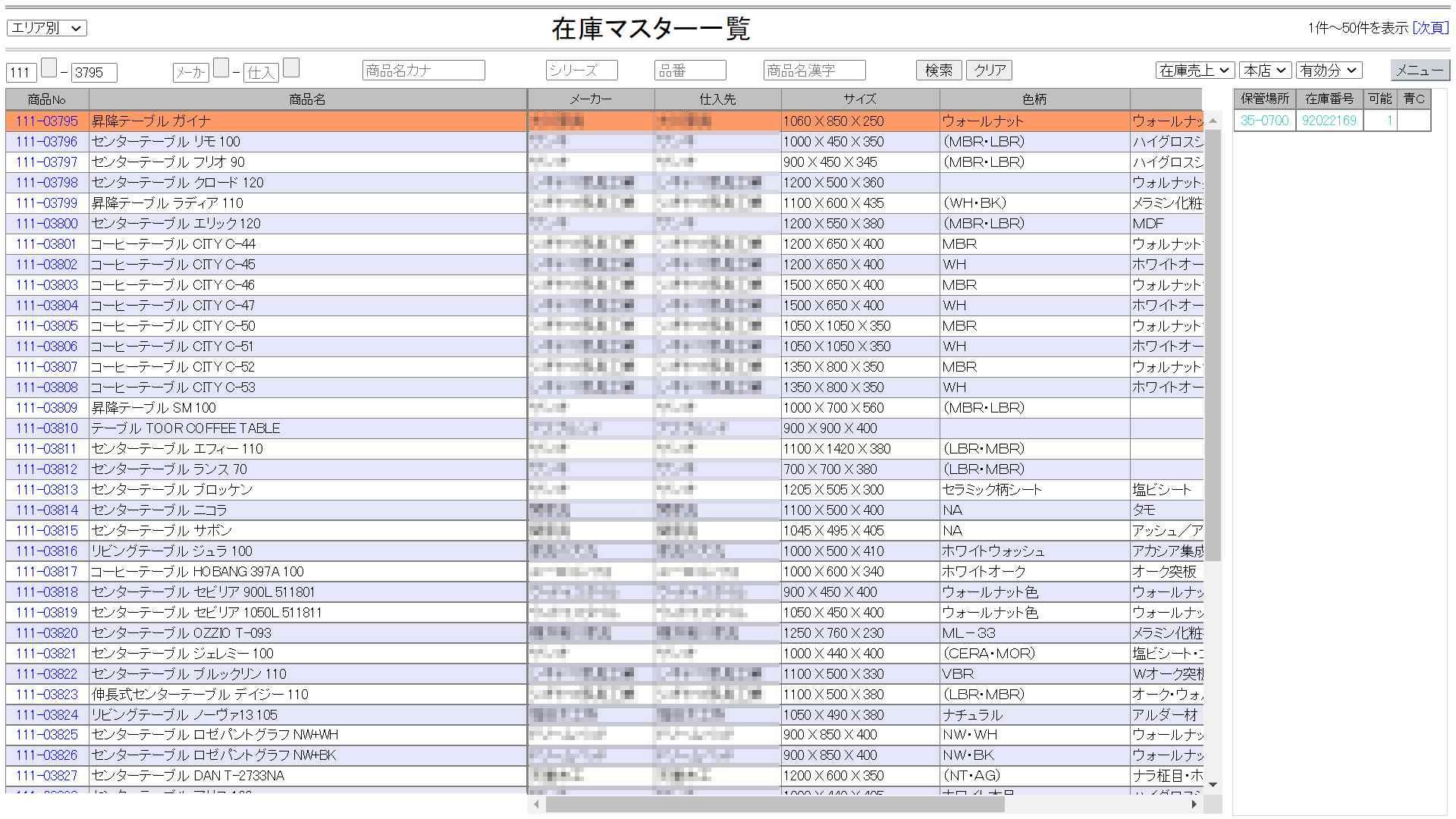Screen dimensions: 1456x819
Task: Focus the メーカー code input field
Action: tap(191, 72)
